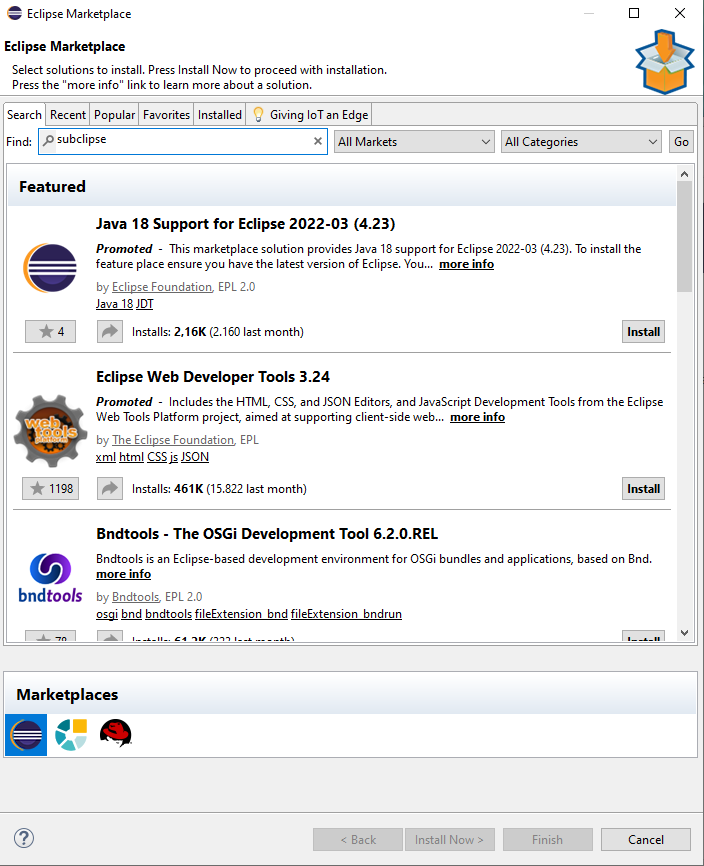Open the Eclipse Foundation author link of Java 18
Viewport: 704px width, 866px height.
(162, 287)
